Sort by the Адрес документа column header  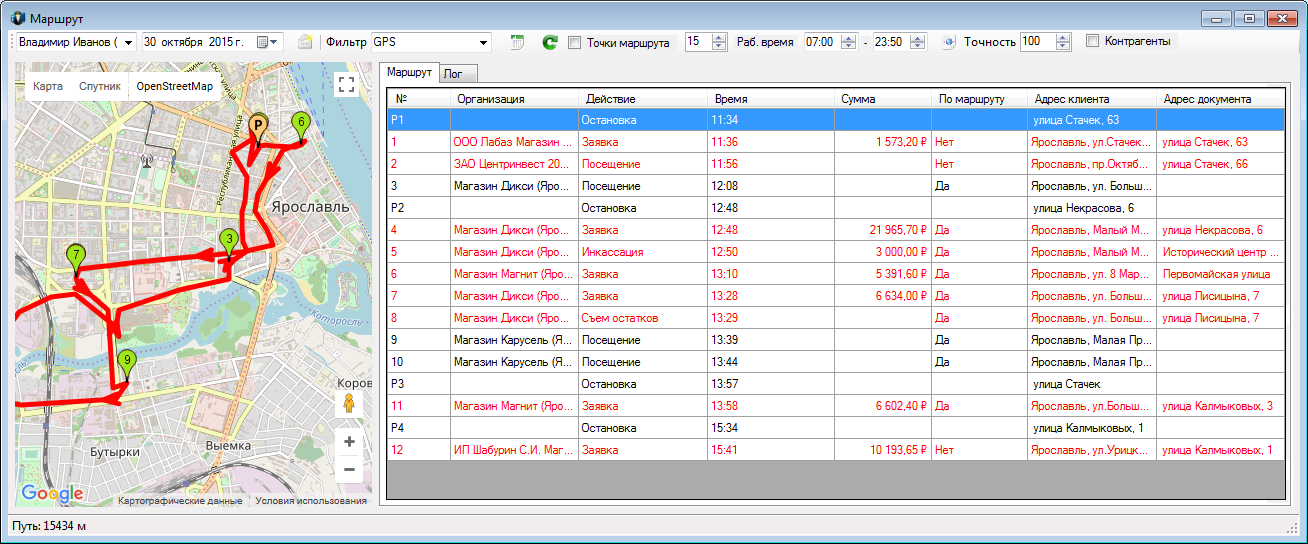1221,99
